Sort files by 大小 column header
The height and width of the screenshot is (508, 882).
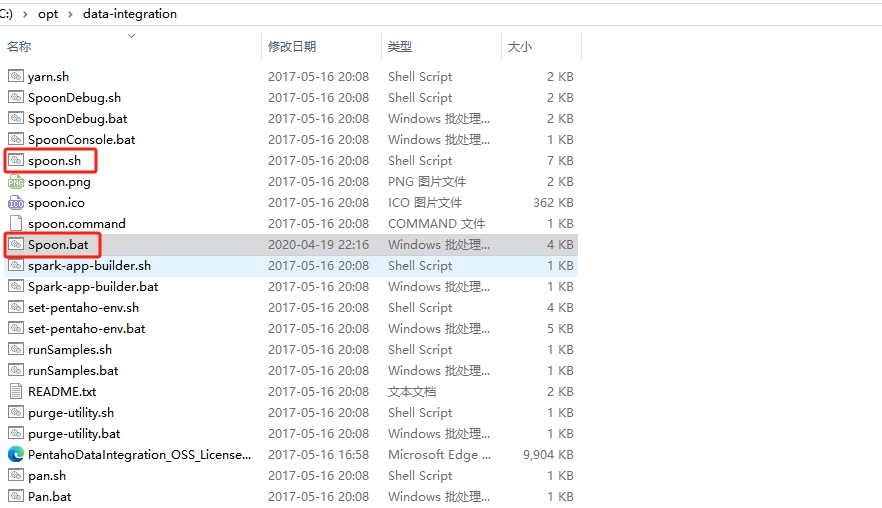tap(520, 47)
